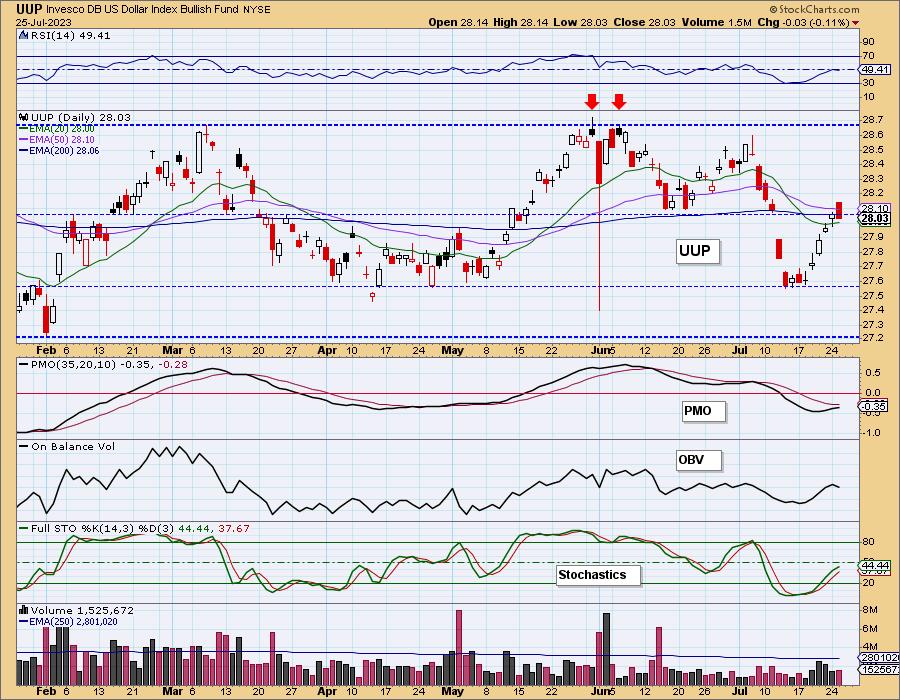
Task: Click the Volume 1.5M value in header
Action: click(x=716, y=22)
